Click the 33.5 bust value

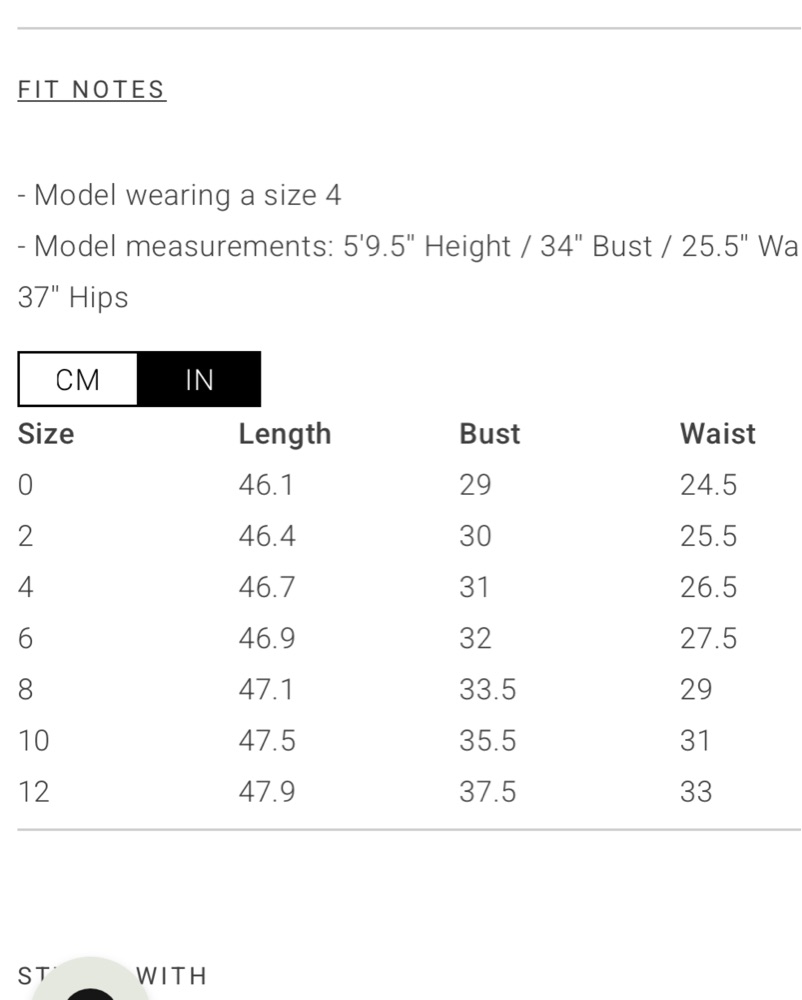click(x=488, y=689)
